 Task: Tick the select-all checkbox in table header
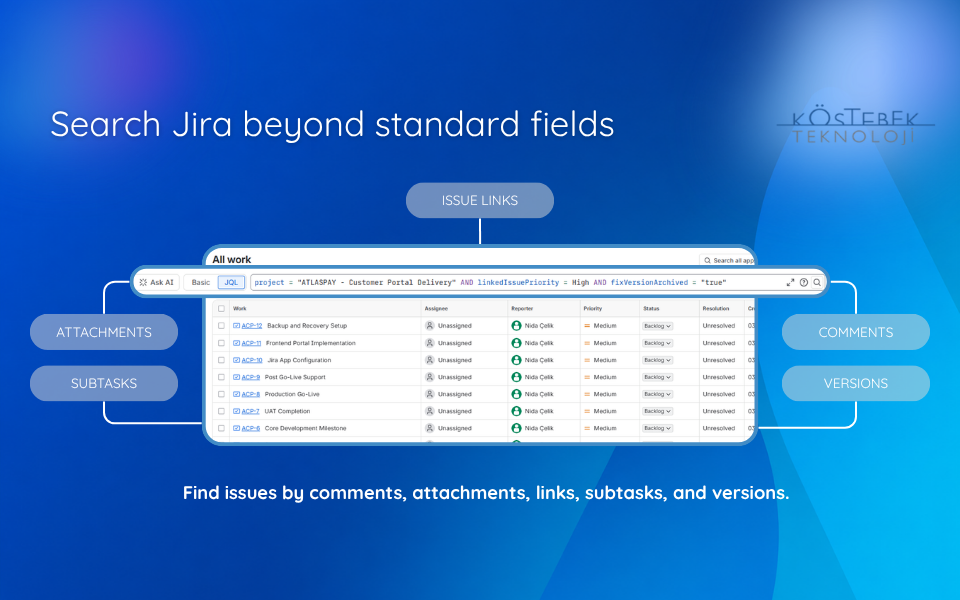221,309
